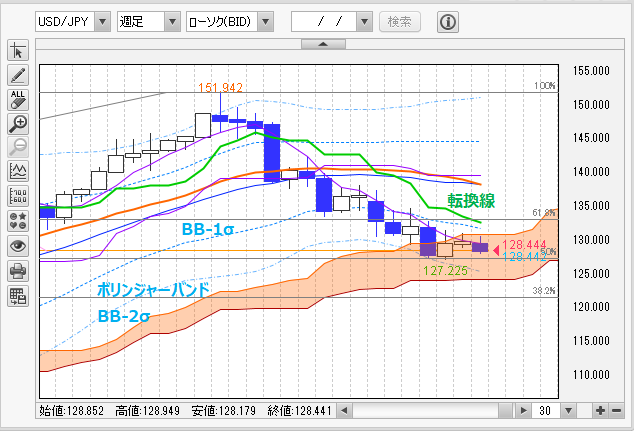Select the crosshair cursor tool
The height and width of the screenshot is (431, 634).
point(18,51)
